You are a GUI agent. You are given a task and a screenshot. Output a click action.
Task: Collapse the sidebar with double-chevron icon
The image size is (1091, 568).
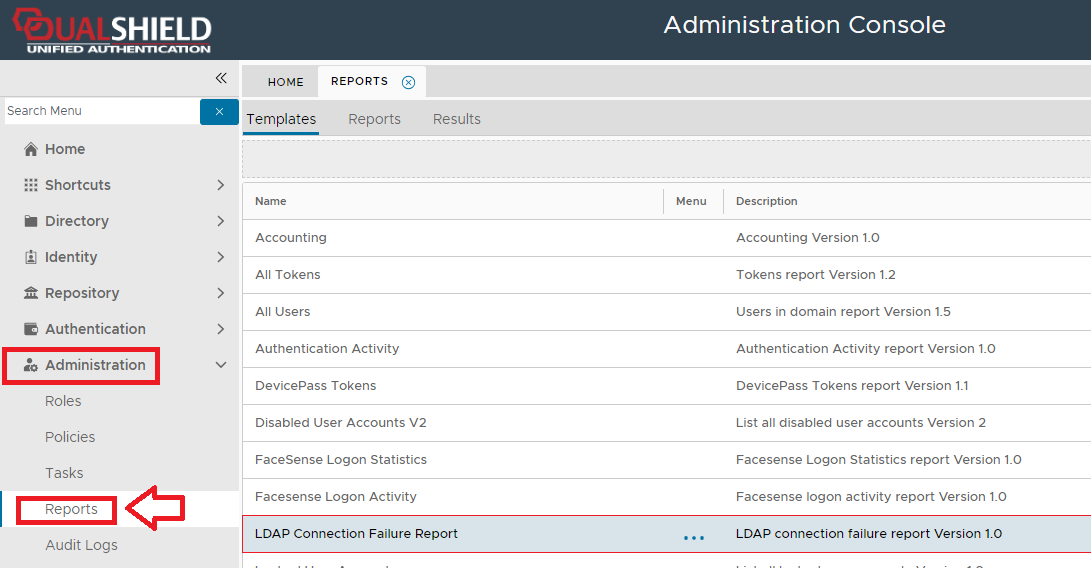221,78
